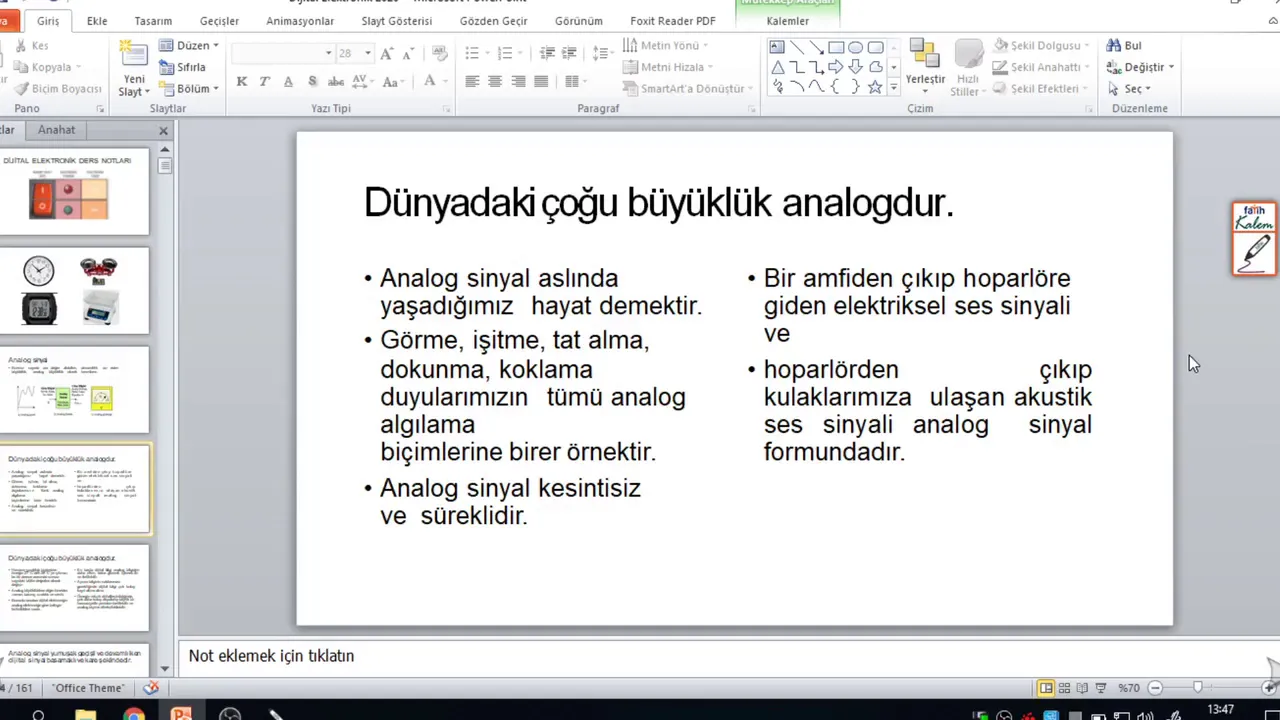The width and height of the screenshot is (1280, 720).
Task: Select Biçim Boyacısı format painter
Action: pos(57,89)
